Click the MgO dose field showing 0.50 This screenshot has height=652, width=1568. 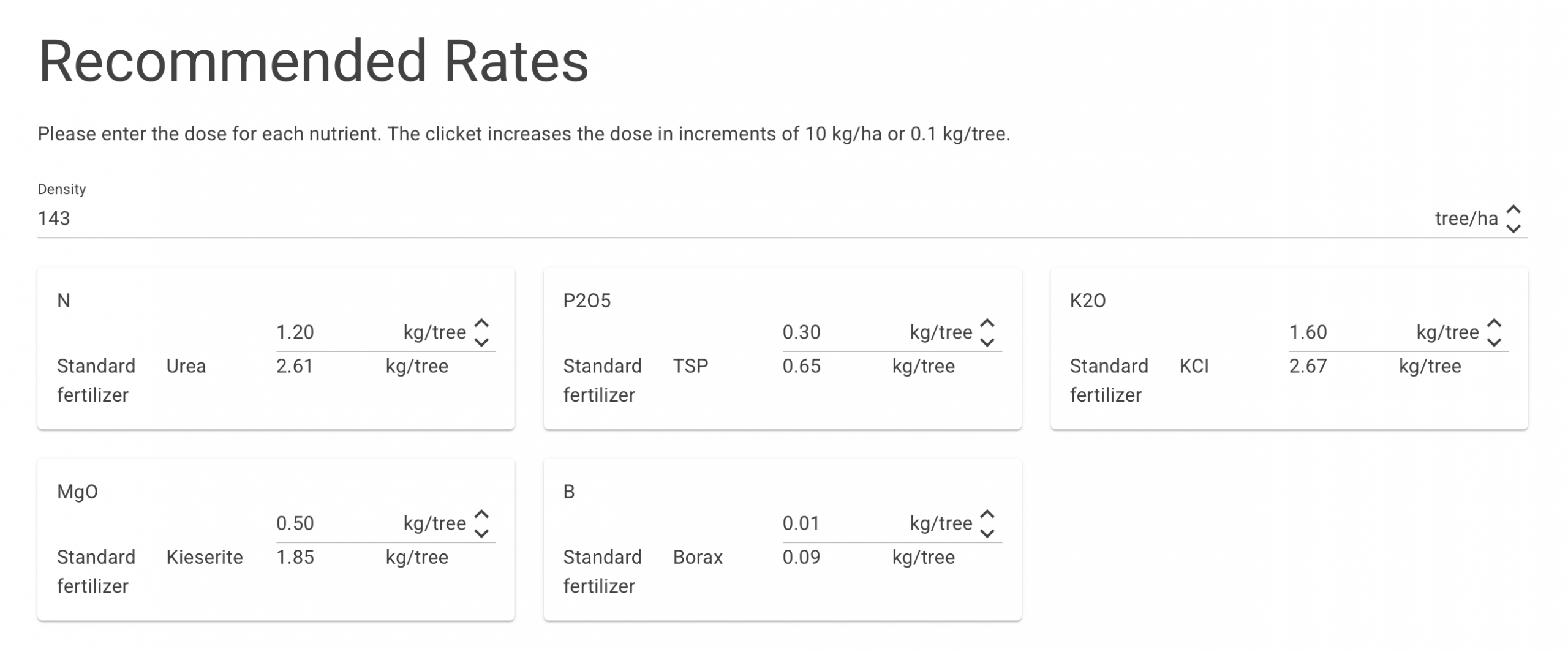(331, 523)
